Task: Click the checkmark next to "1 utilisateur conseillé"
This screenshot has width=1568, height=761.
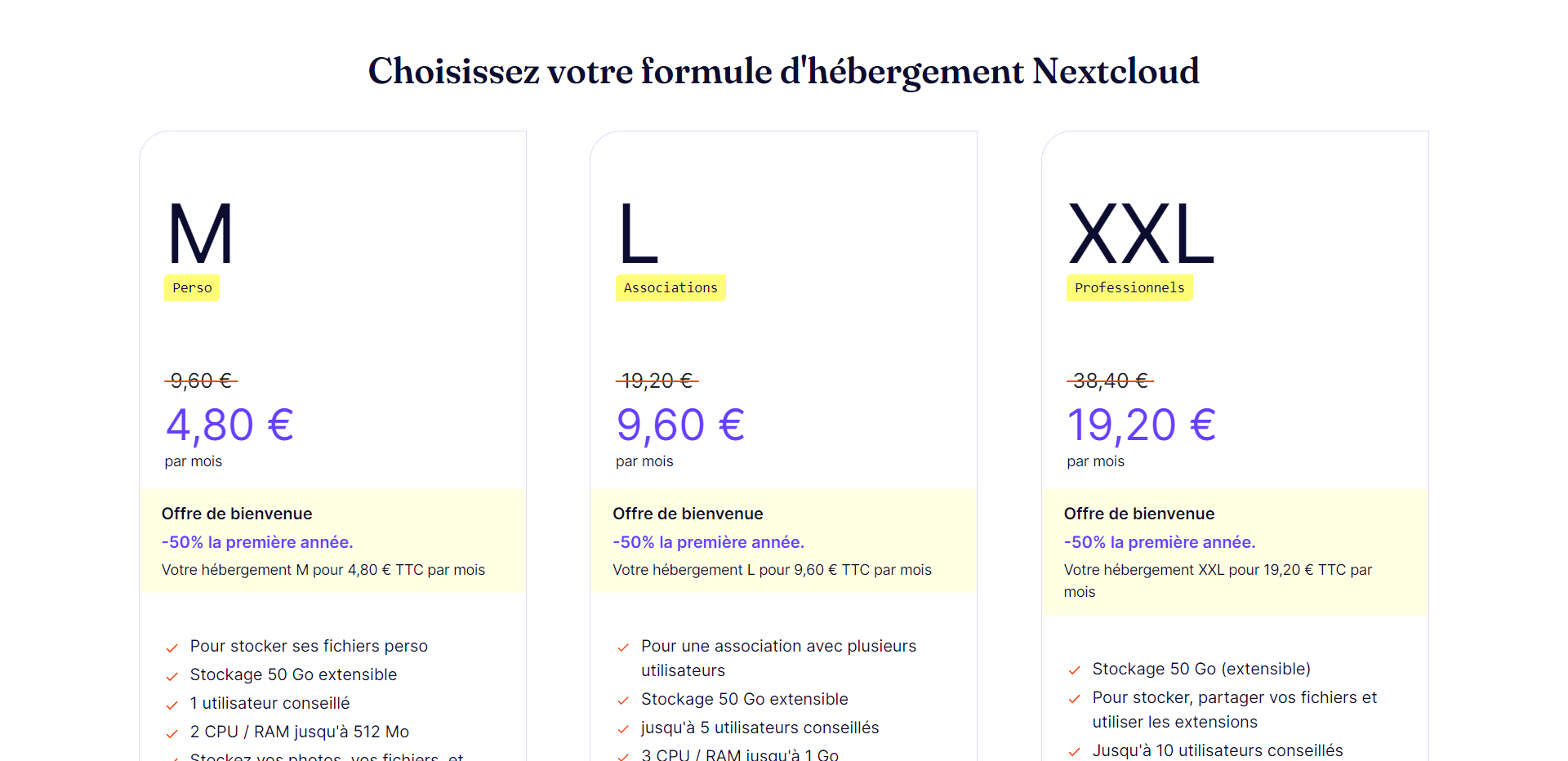Action: coord(172,705)
